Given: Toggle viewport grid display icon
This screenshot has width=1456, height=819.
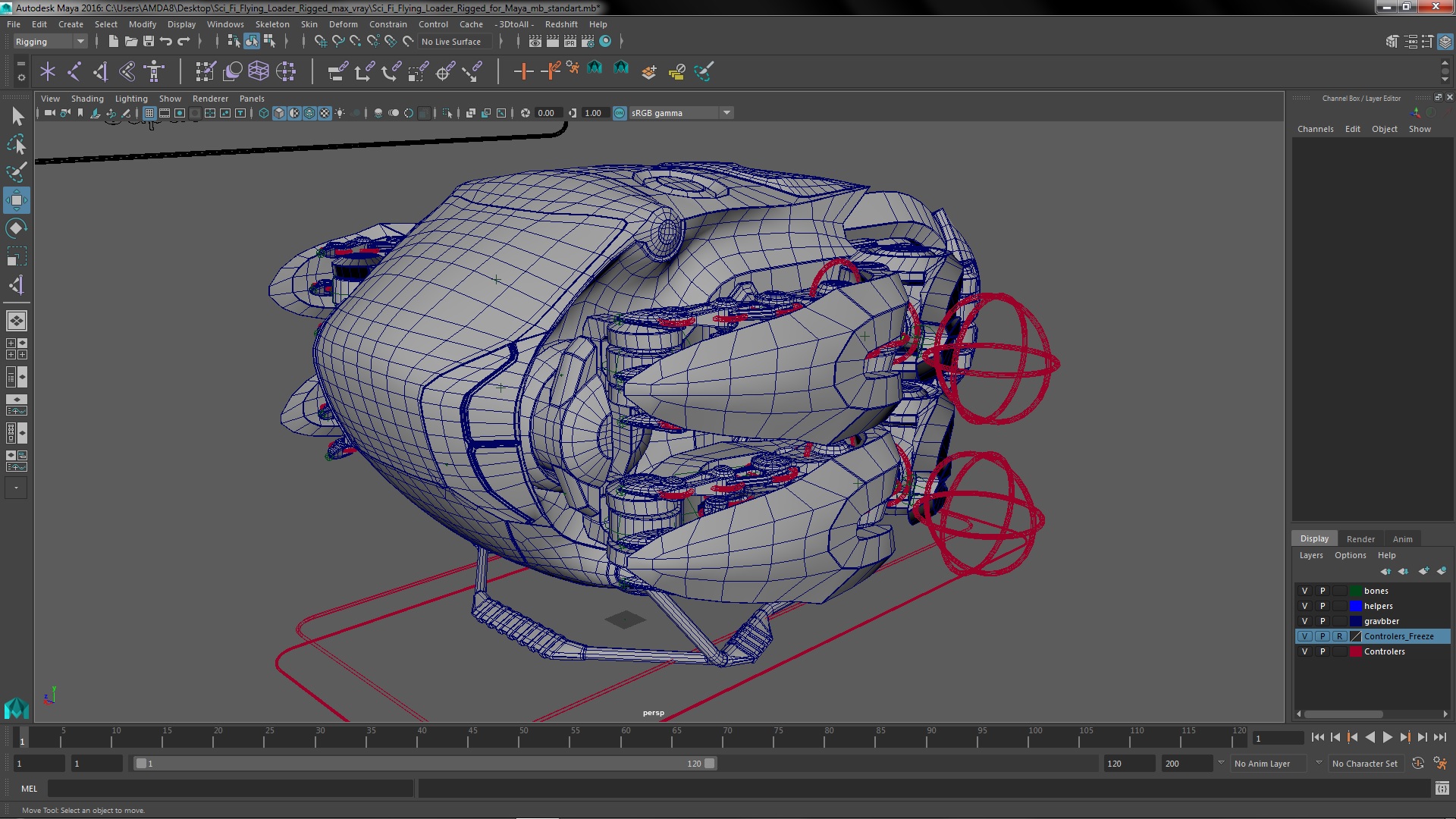Looking at the screenshot, I should (x=149, y=113).
